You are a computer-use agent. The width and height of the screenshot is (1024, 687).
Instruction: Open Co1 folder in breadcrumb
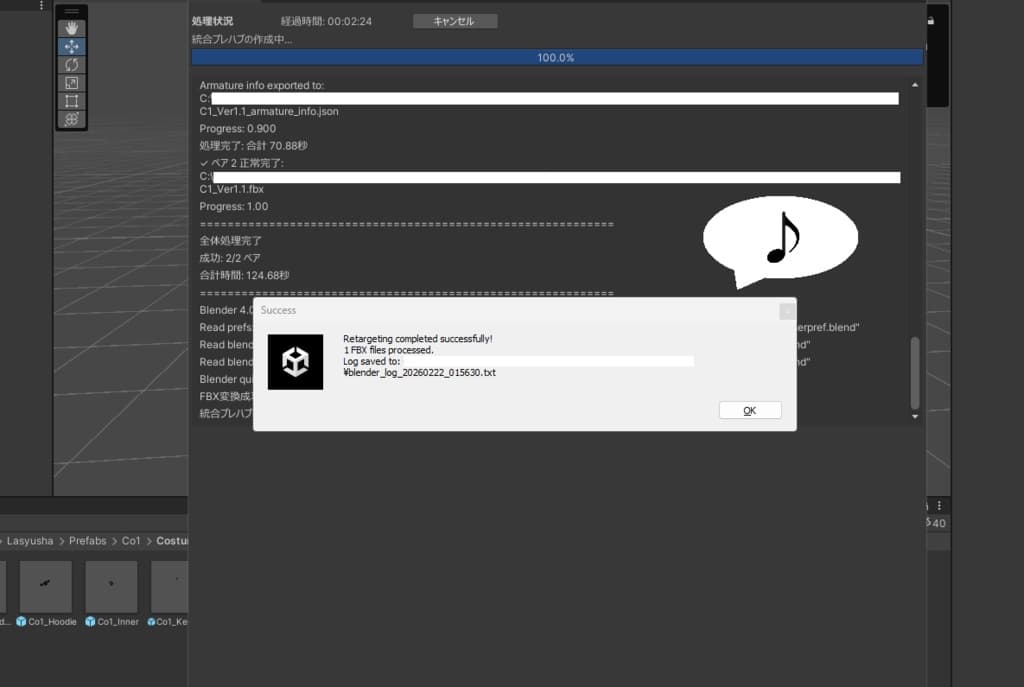(131, 541)
